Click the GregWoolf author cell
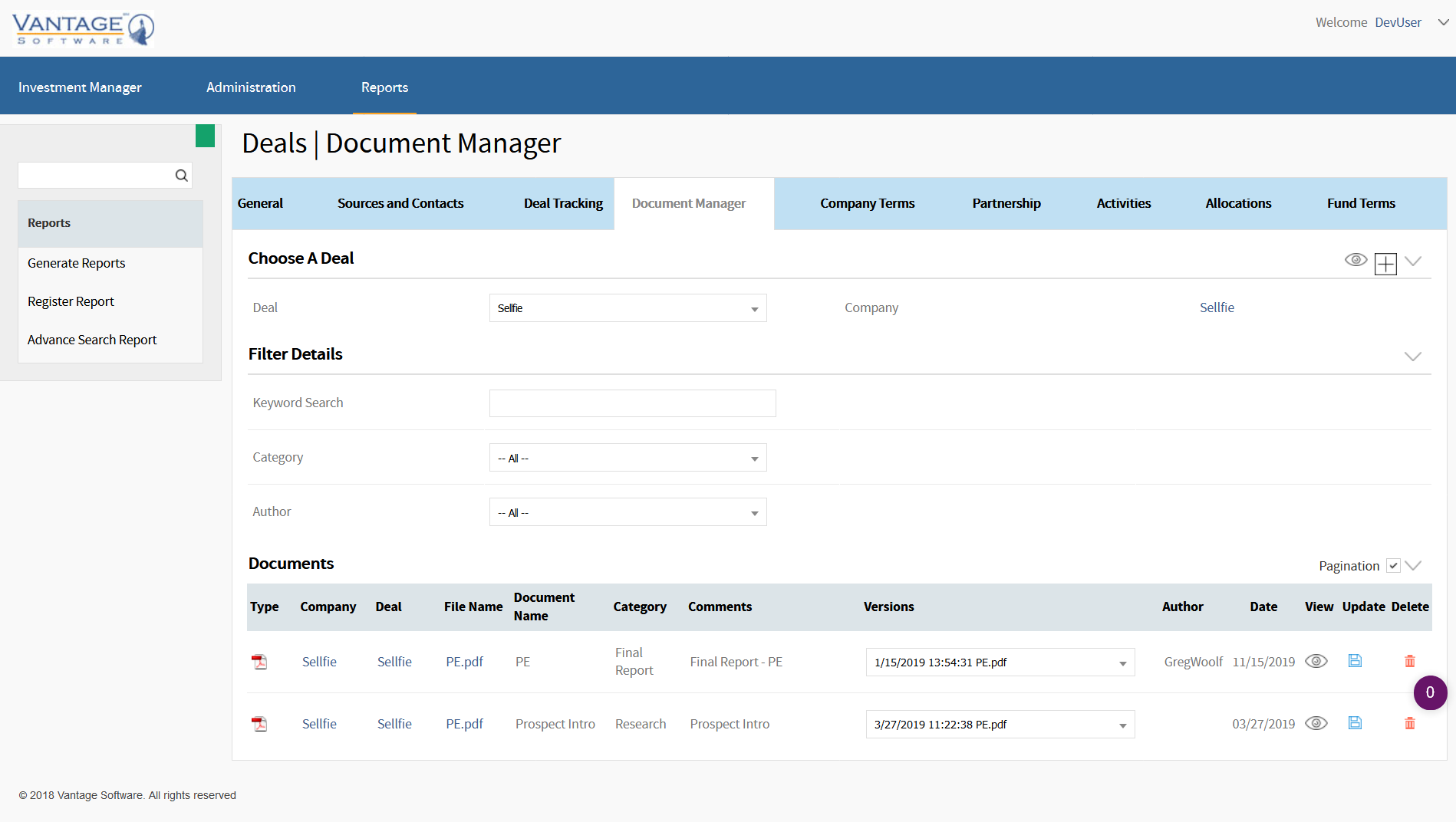The image size is (1456, 822). [x=1194, y=662]
